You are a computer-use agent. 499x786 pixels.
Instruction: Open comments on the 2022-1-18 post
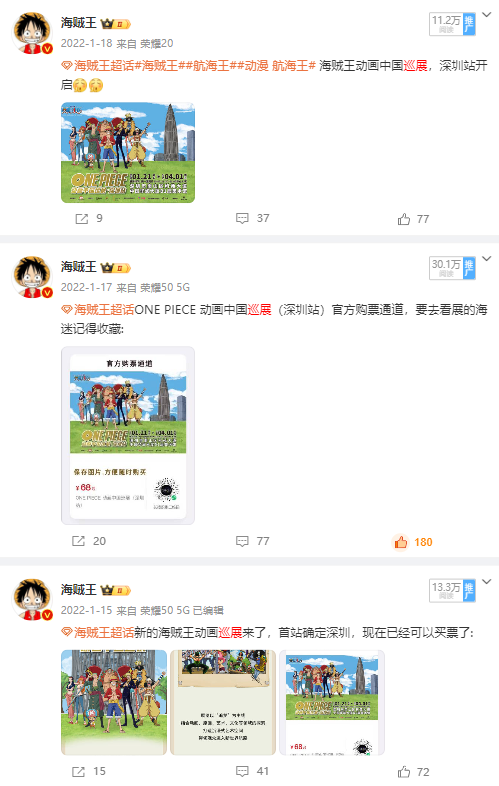242,219
